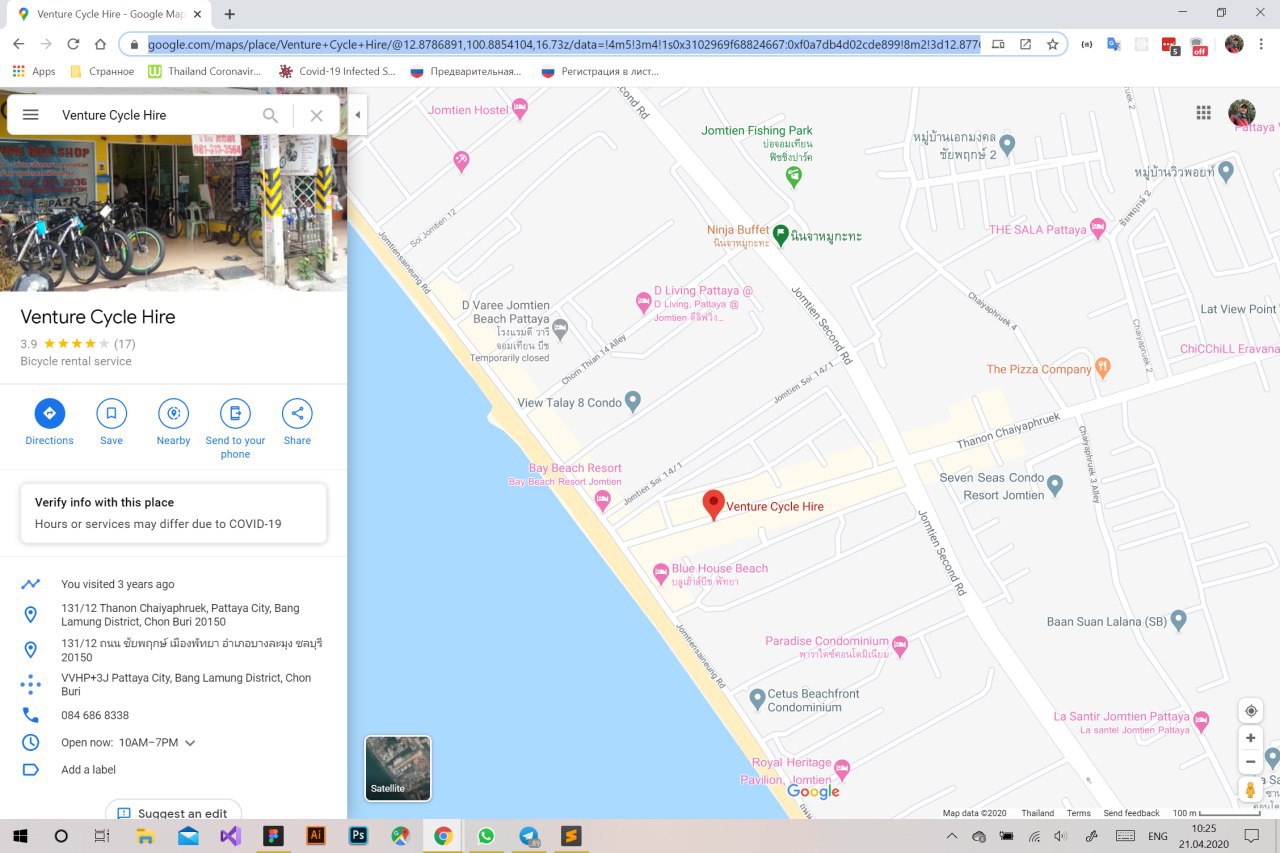Screen dimensions: 1280x853
Task: Click The Pizza Company restaurant marker
Action: 1102,368
